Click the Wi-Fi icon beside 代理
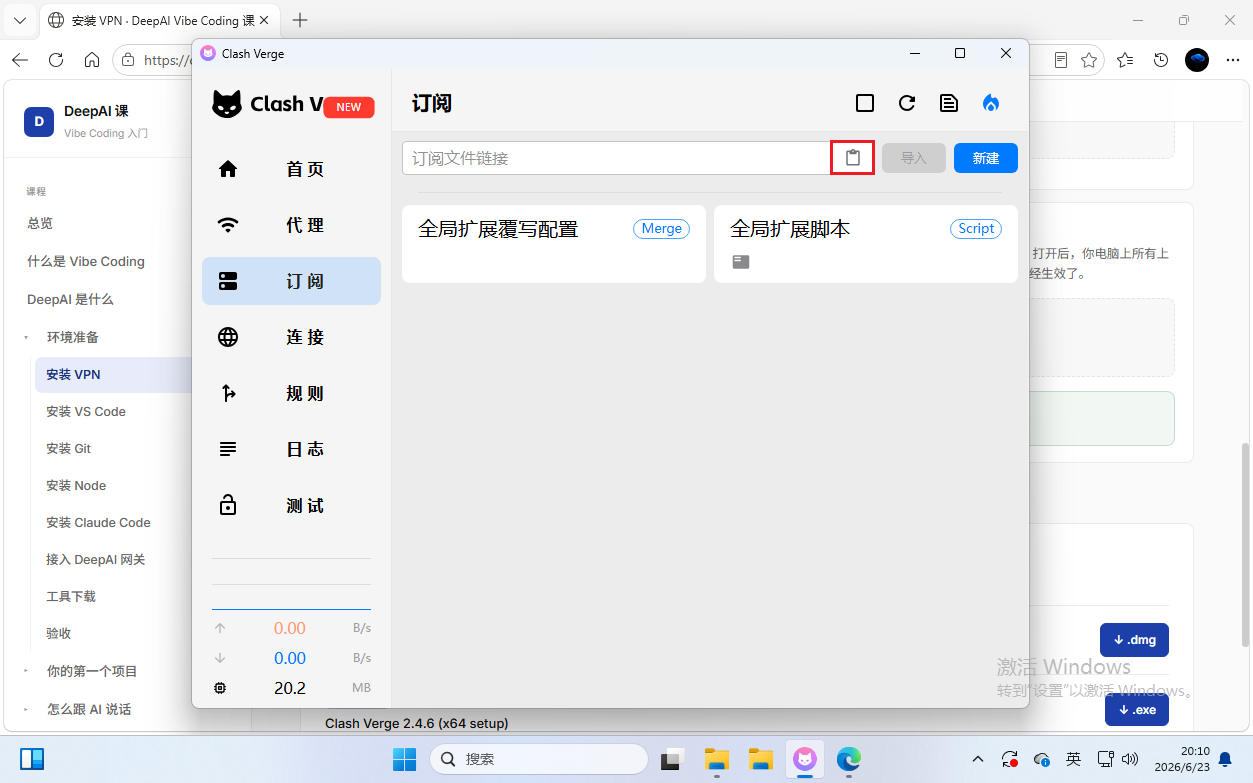Image resolution: width=1253 pixels, height=783 pixels. click(228, 225)
